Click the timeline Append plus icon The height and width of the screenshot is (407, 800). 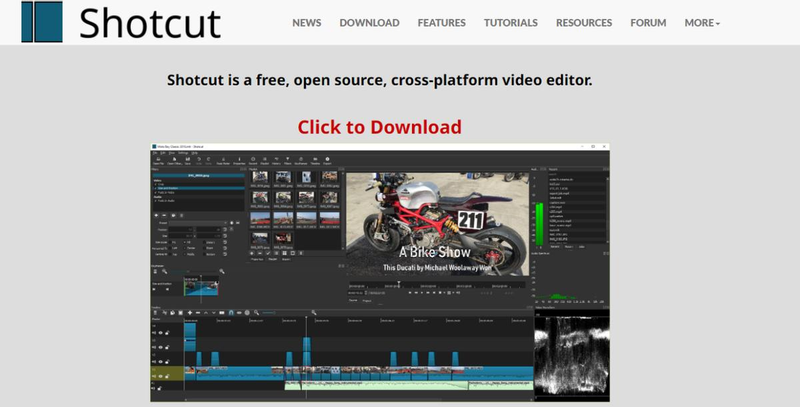click(190, 313)
